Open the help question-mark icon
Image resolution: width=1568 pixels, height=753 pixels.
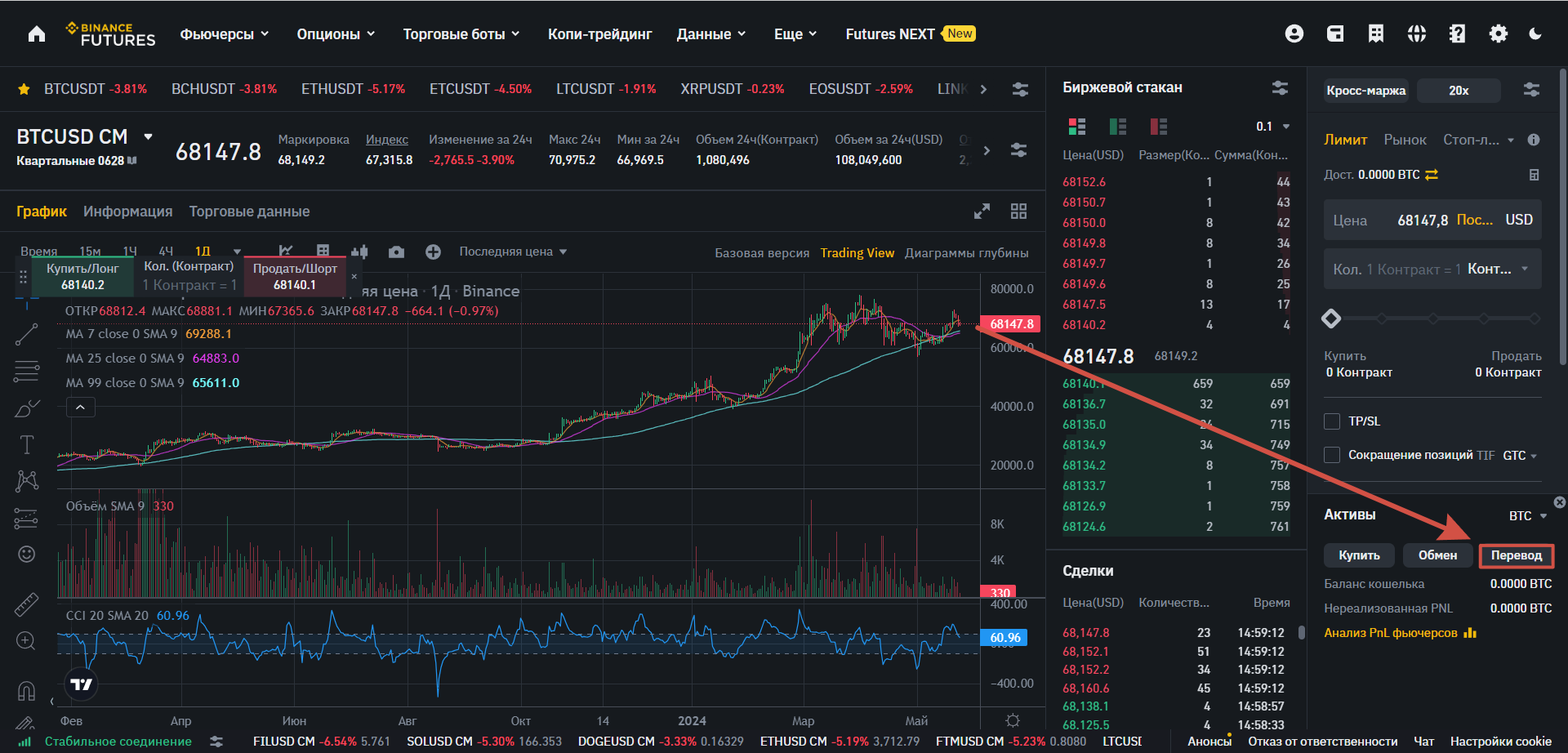coord(1458,33)
